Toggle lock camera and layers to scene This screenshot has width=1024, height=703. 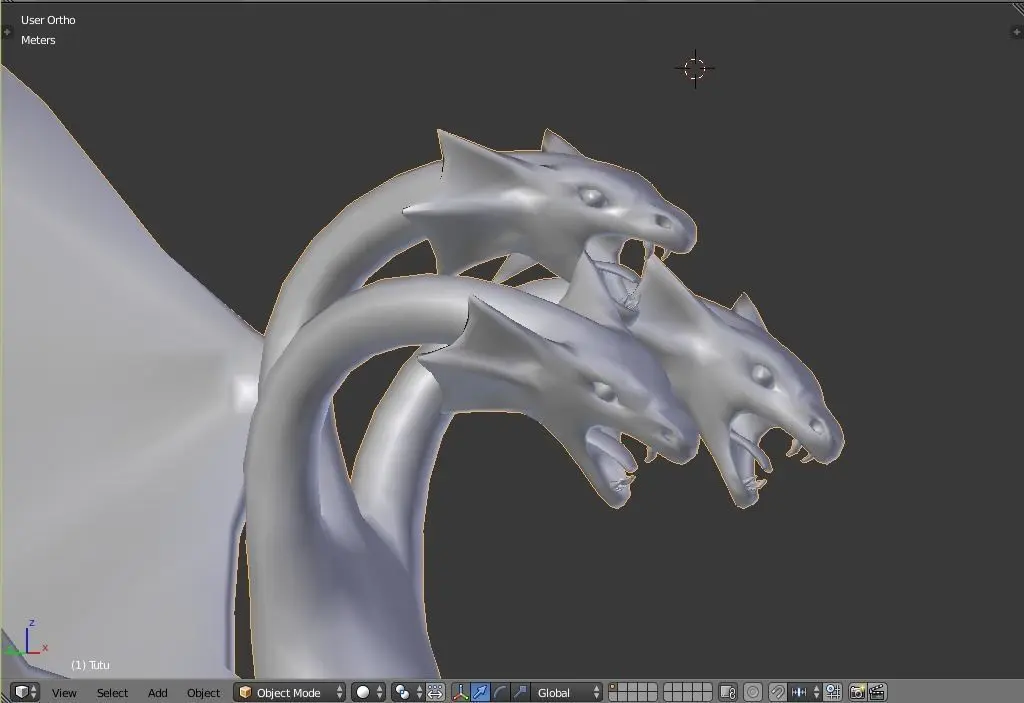pos(728,693)
